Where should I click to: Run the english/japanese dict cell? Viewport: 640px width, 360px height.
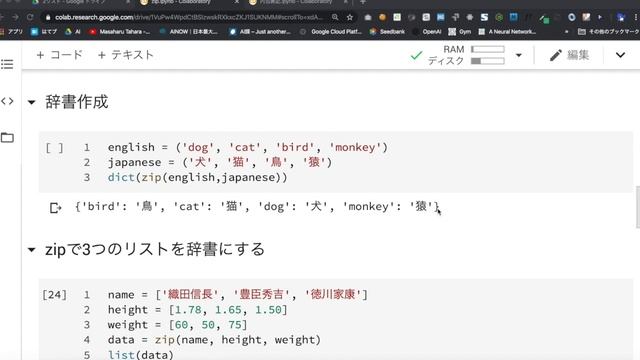(x=54, y=147)
